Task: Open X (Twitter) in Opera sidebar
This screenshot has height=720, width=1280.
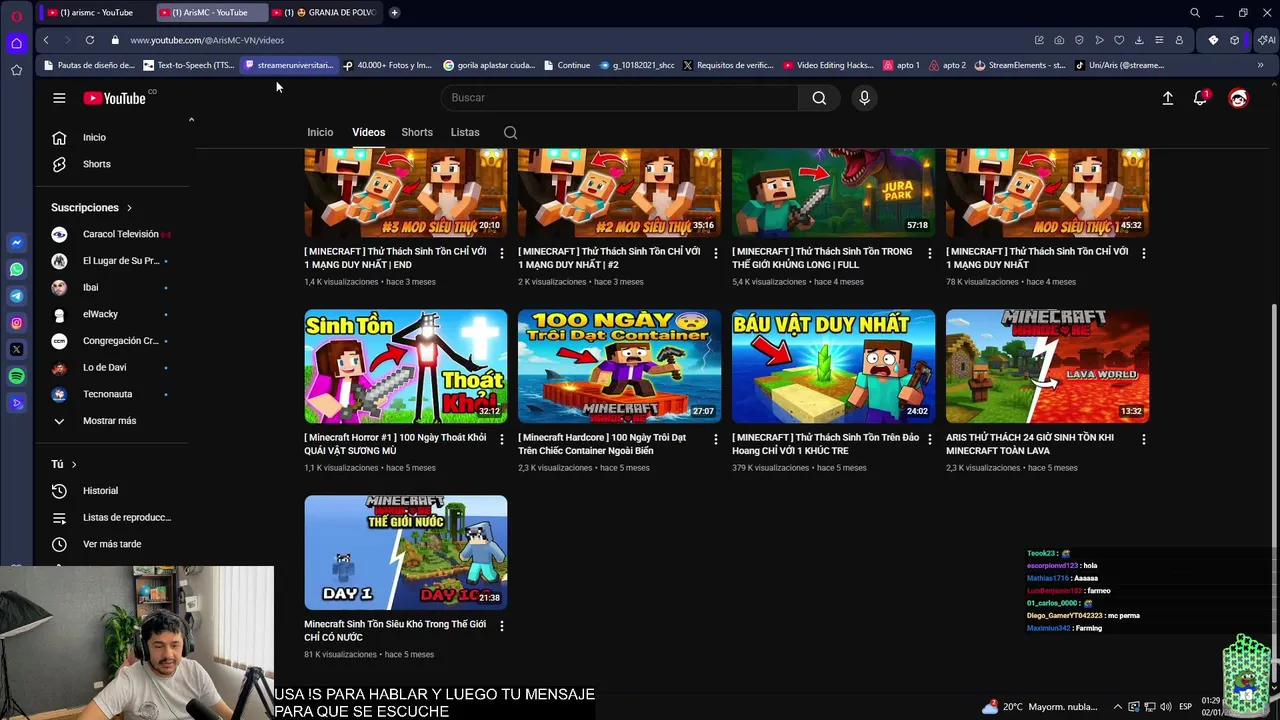Action: 16,350
